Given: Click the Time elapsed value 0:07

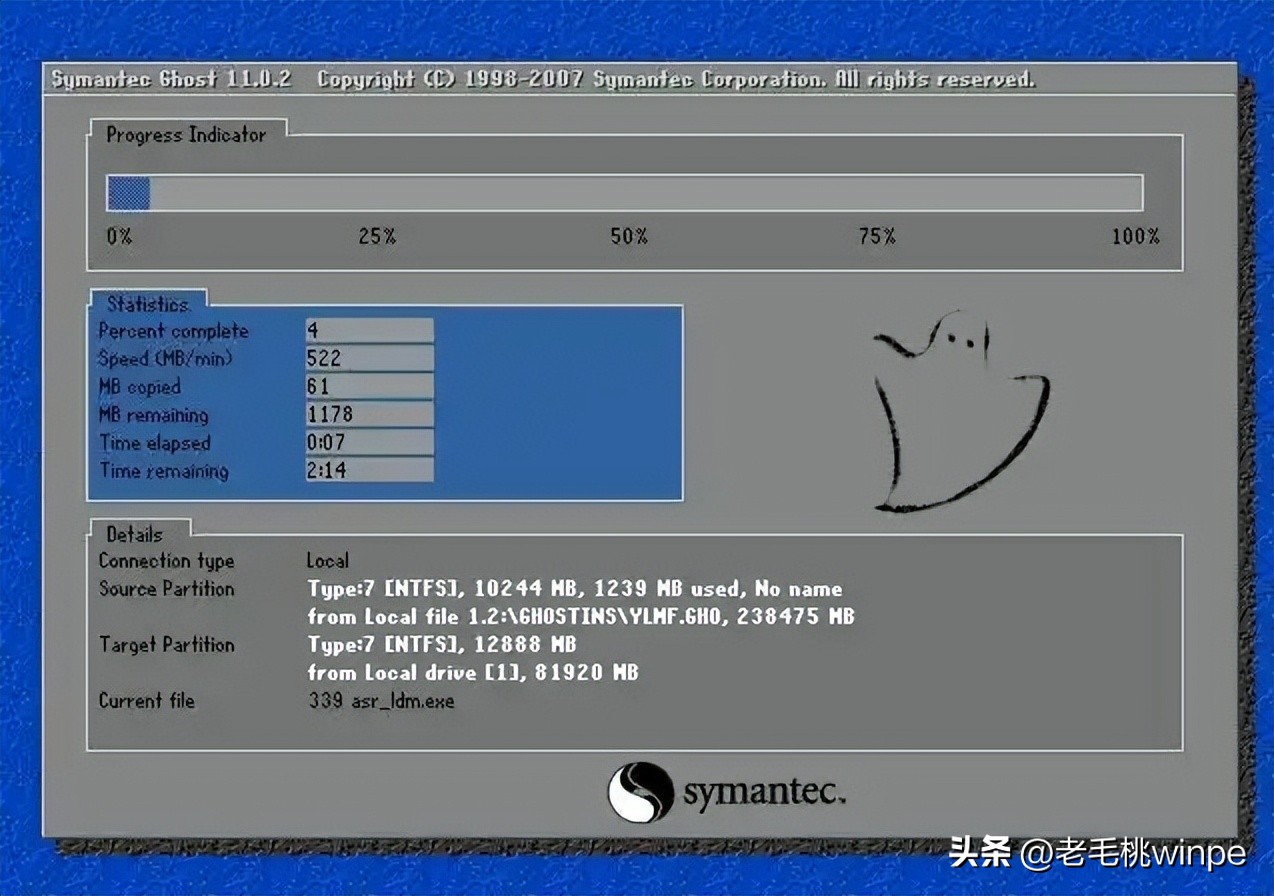Looking at the screenshot, I should click(x=370, y=442).
